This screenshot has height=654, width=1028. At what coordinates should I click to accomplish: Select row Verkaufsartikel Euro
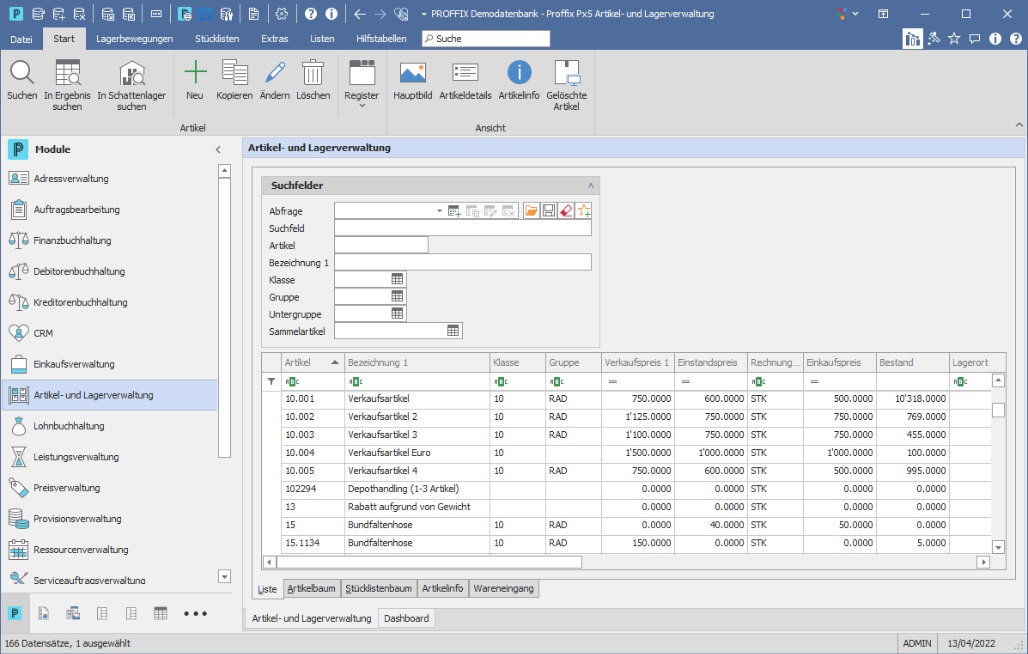[626, 453]
